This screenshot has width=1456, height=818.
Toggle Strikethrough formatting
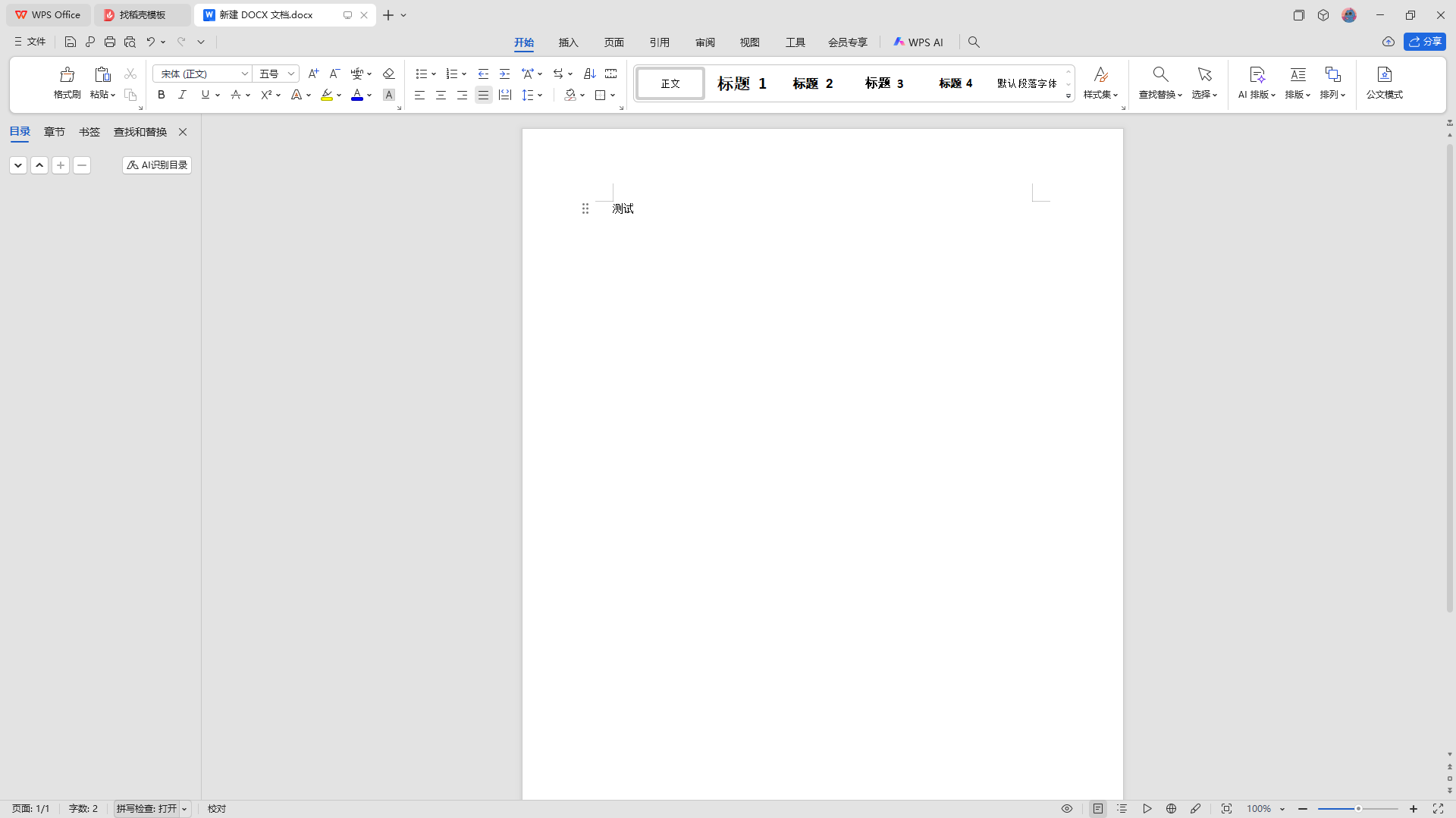click(236, 95)
